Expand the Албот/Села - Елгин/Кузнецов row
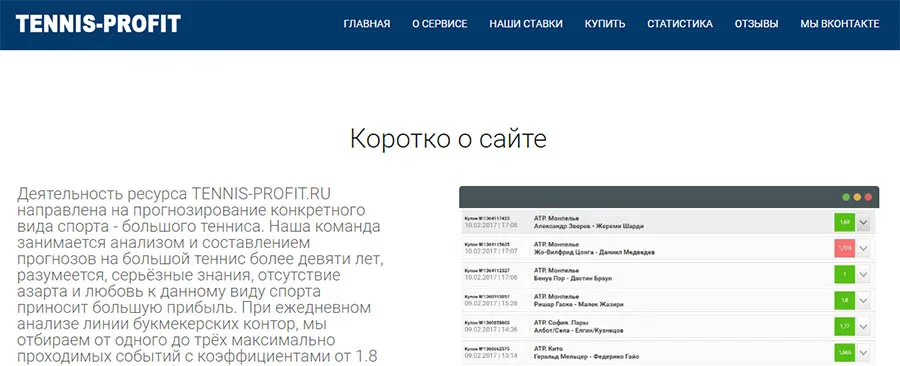This screenshot has height=366, width=900. pos(864,326)
